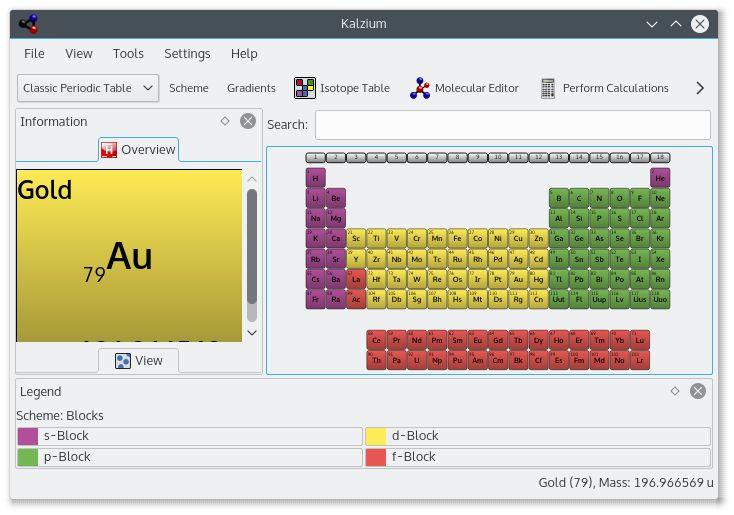Click the p-Block legend entry

pos(190,457)
